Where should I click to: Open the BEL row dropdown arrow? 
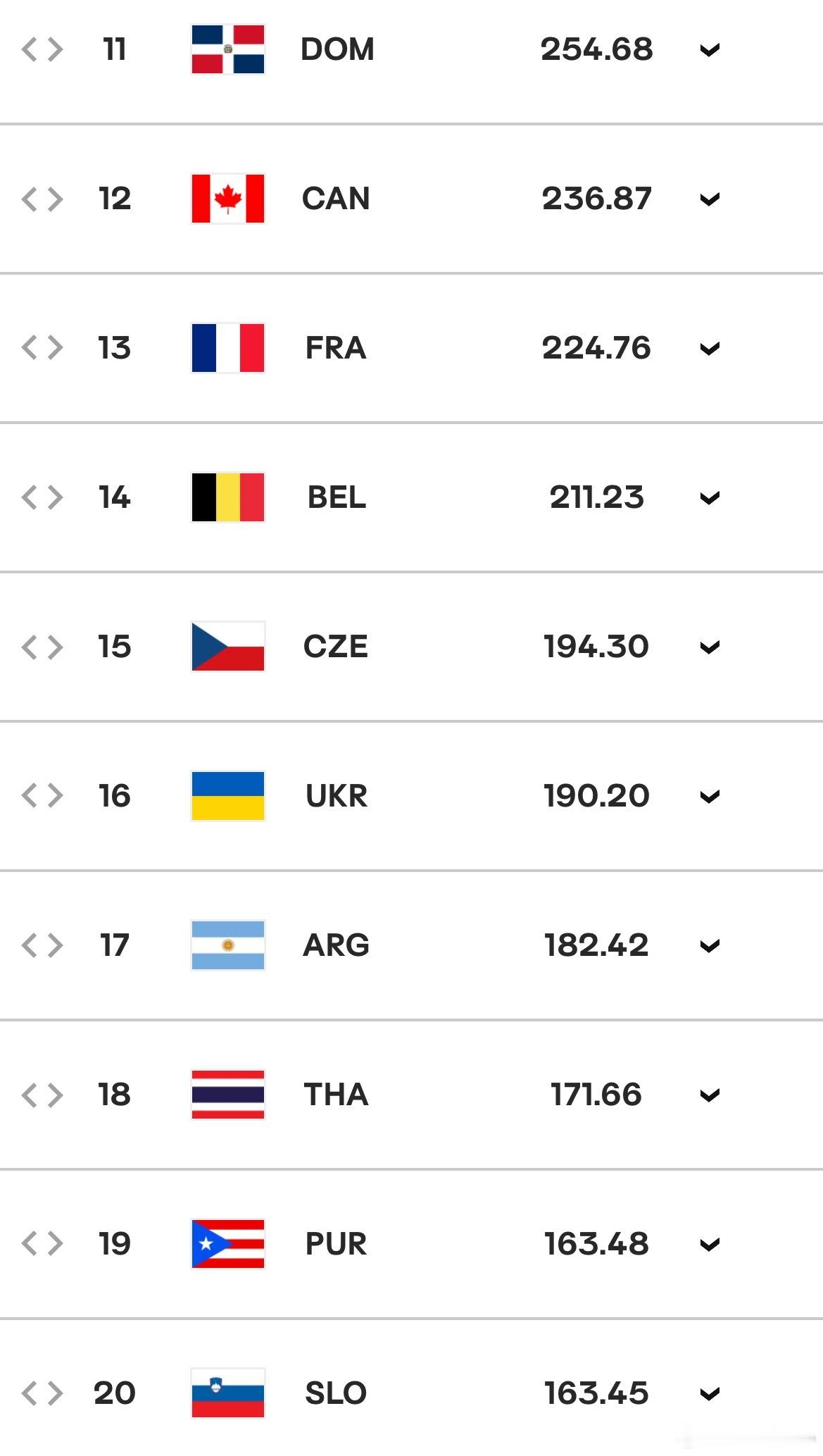pos(710,498)
